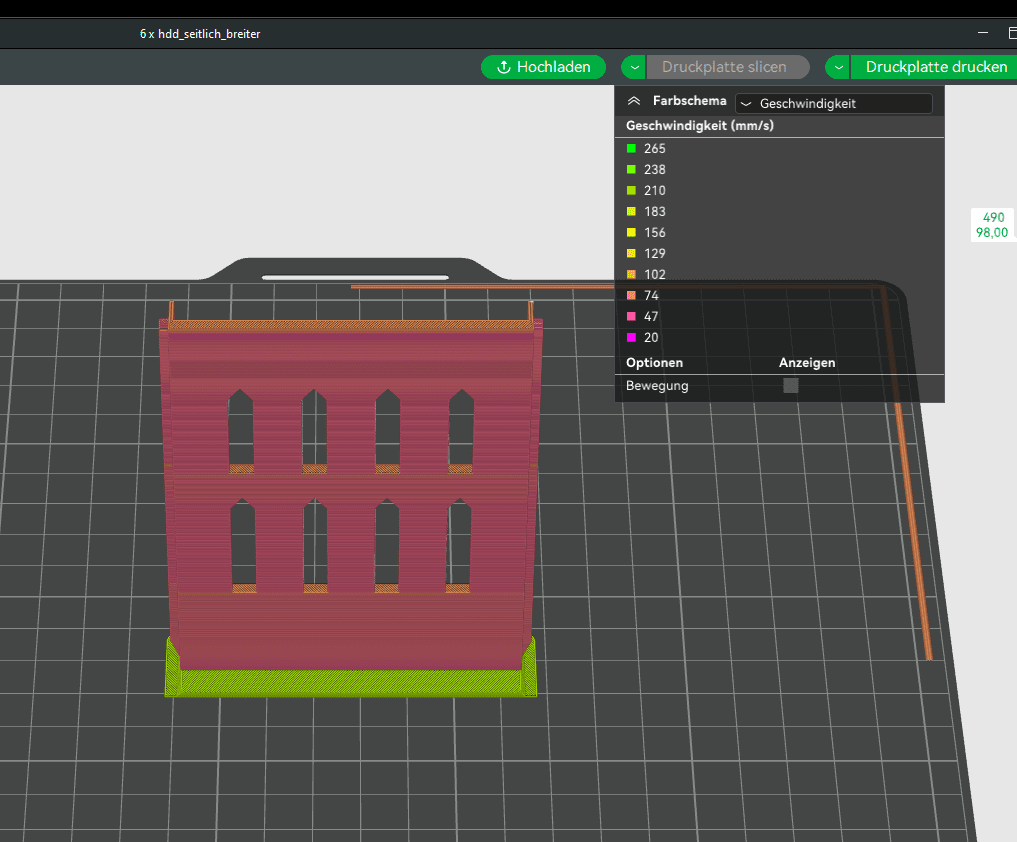Click the 74 mm/s salmon swatch
1017x842 pixels.
pyautogui.click(x=631, y=296)
